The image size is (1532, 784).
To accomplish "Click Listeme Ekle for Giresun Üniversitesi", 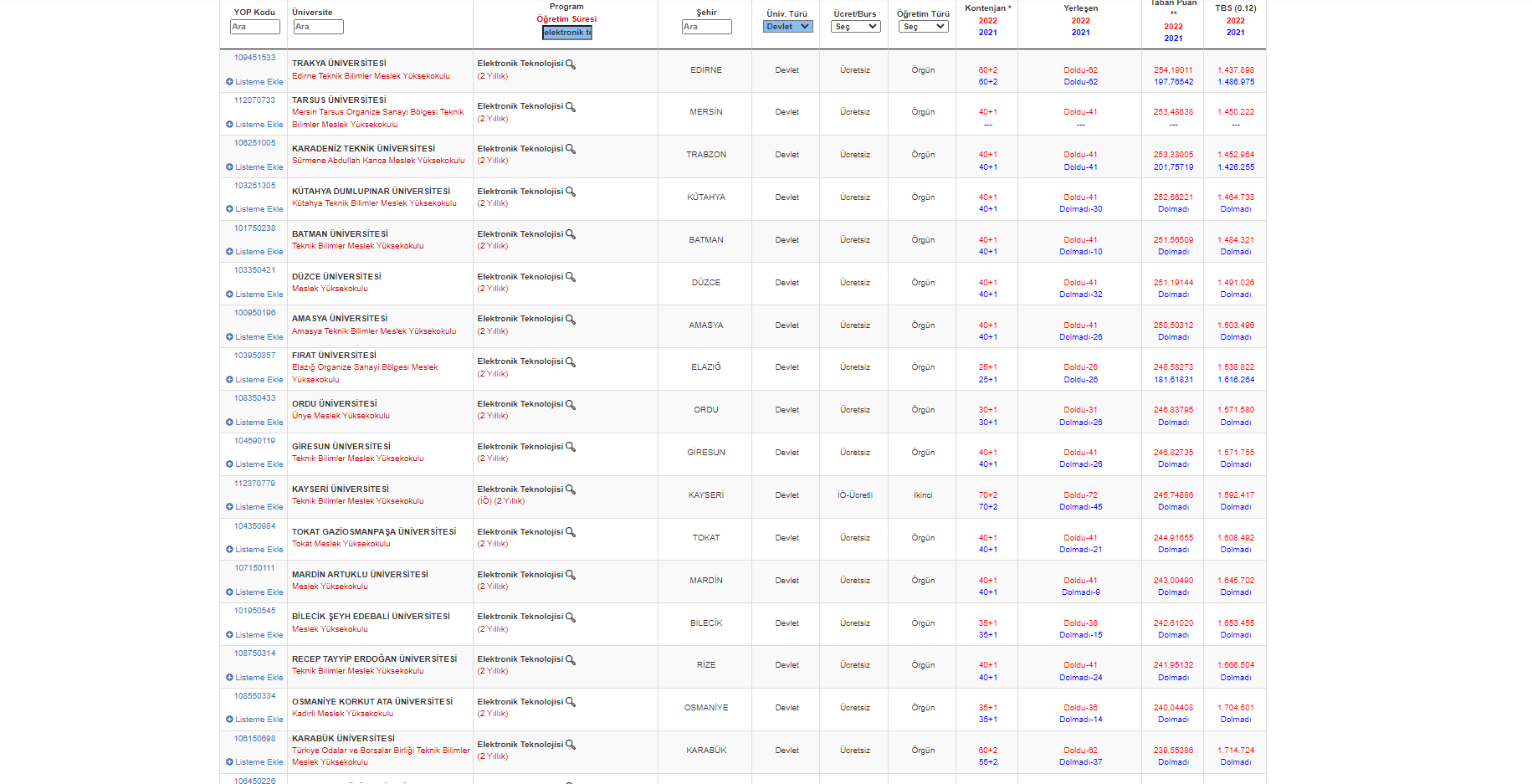I will [254, 464].
